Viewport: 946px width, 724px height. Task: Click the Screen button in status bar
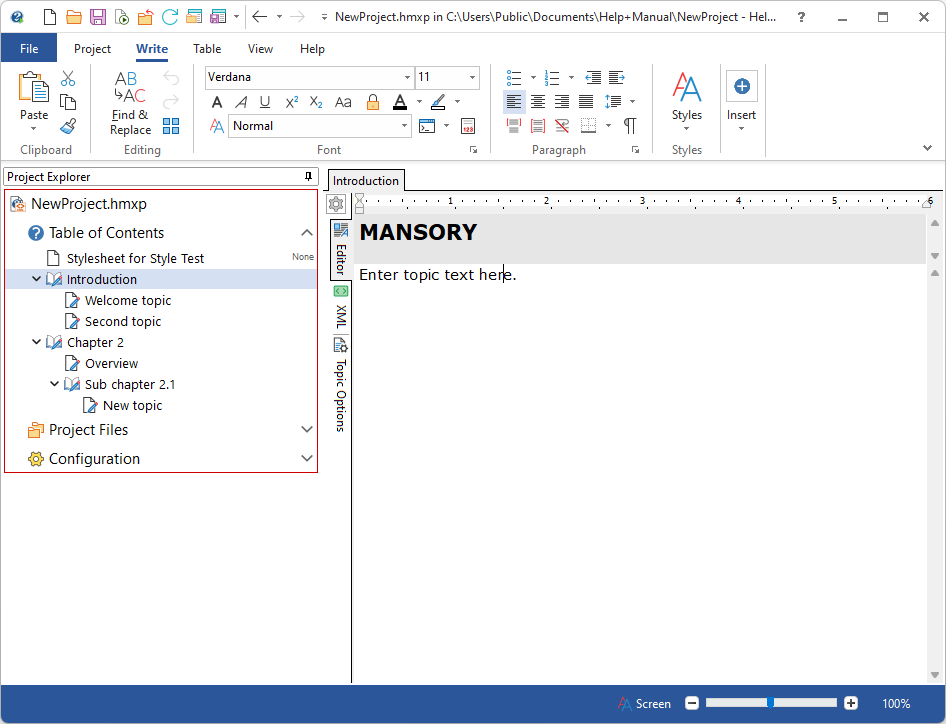pyautogui.click(x=644, y=704)
